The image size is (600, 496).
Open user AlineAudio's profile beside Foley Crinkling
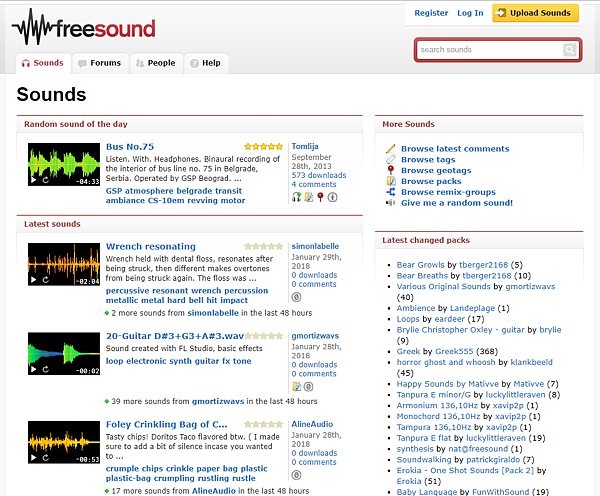pos(312,424)
